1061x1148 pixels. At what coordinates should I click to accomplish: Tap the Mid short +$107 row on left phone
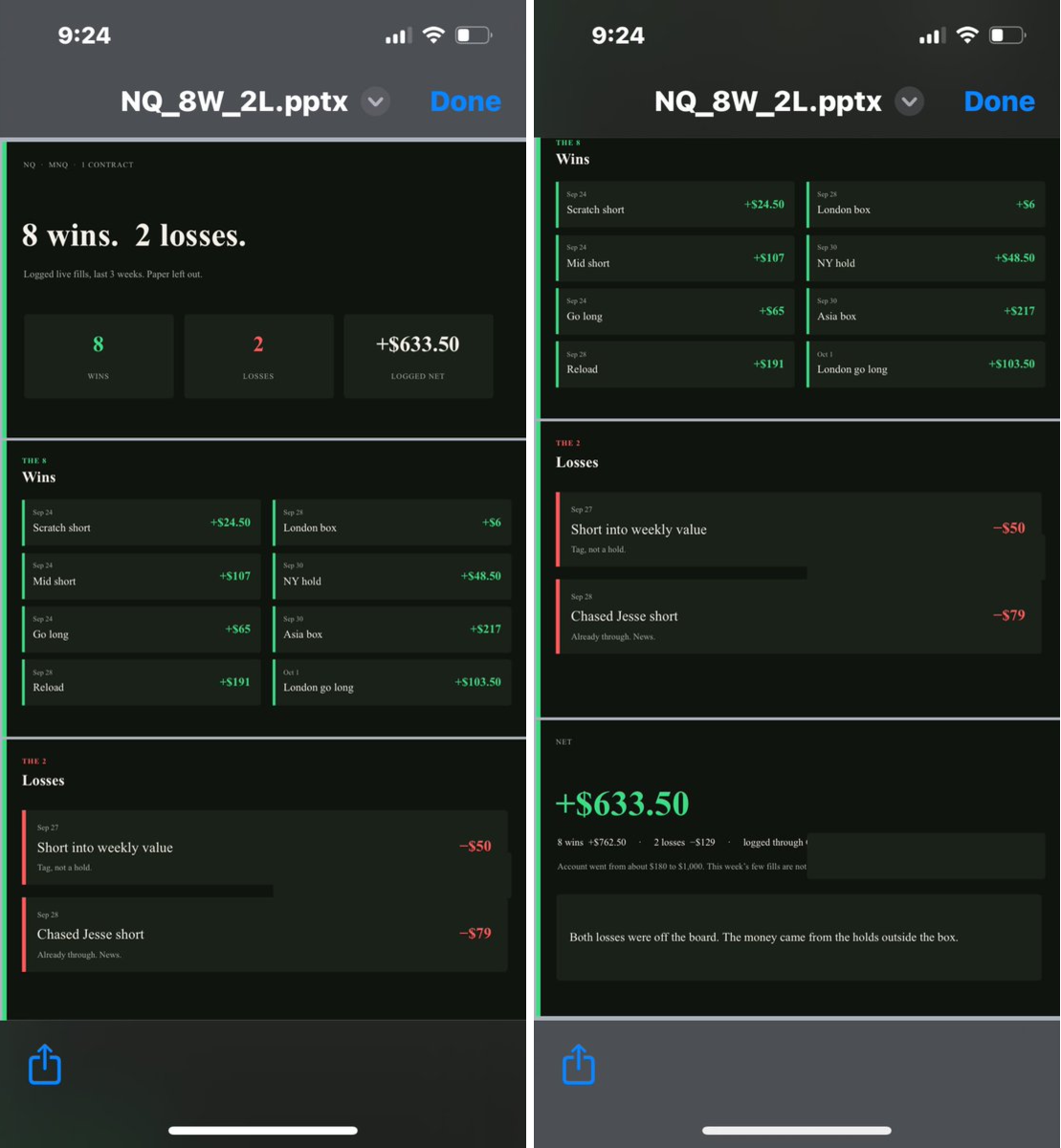pyautogui.click(x=142, y=576)
